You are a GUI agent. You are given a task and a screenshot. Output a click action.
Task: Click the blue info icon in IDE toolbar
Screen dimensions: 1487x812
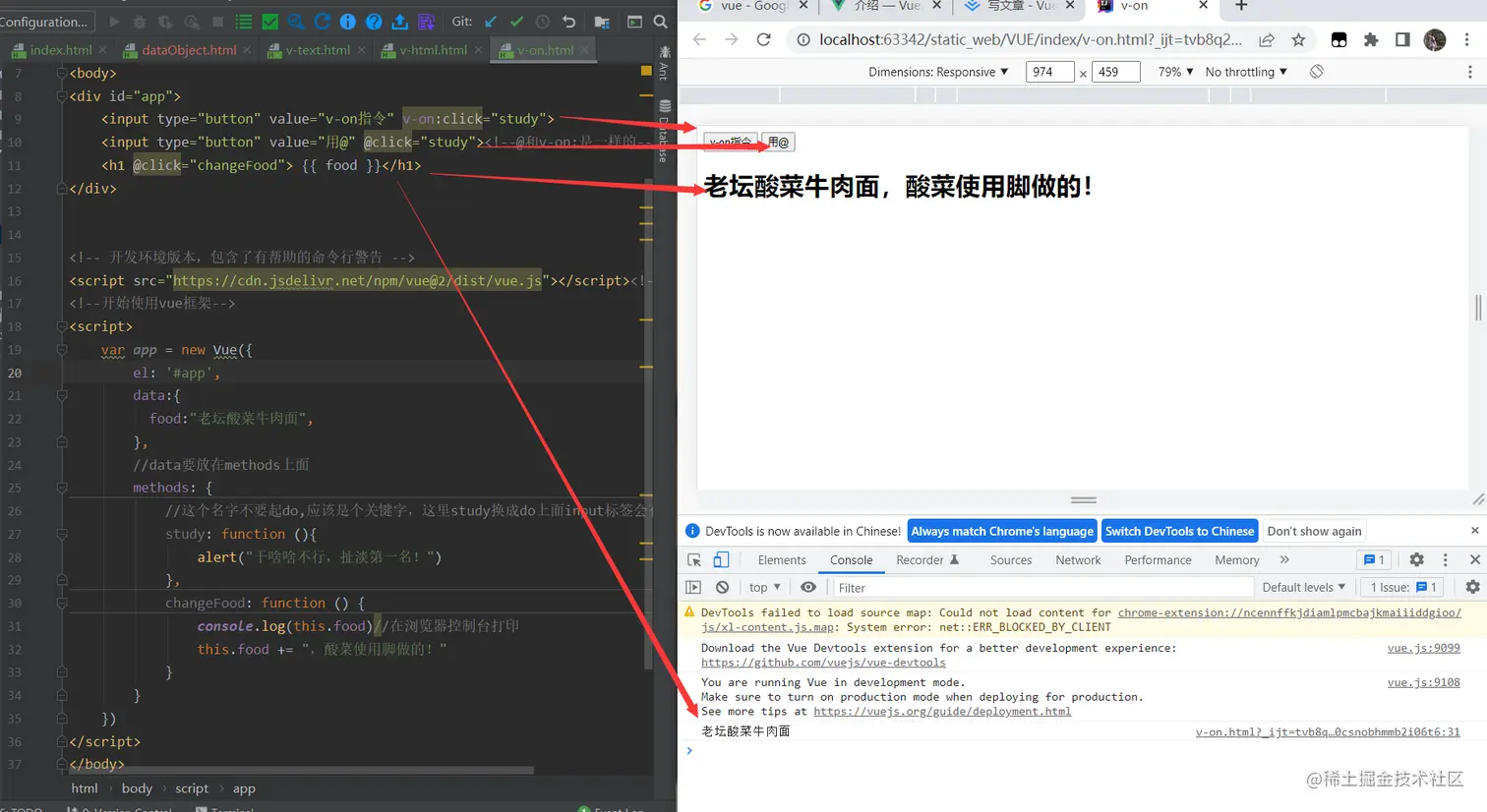[347, 22]
